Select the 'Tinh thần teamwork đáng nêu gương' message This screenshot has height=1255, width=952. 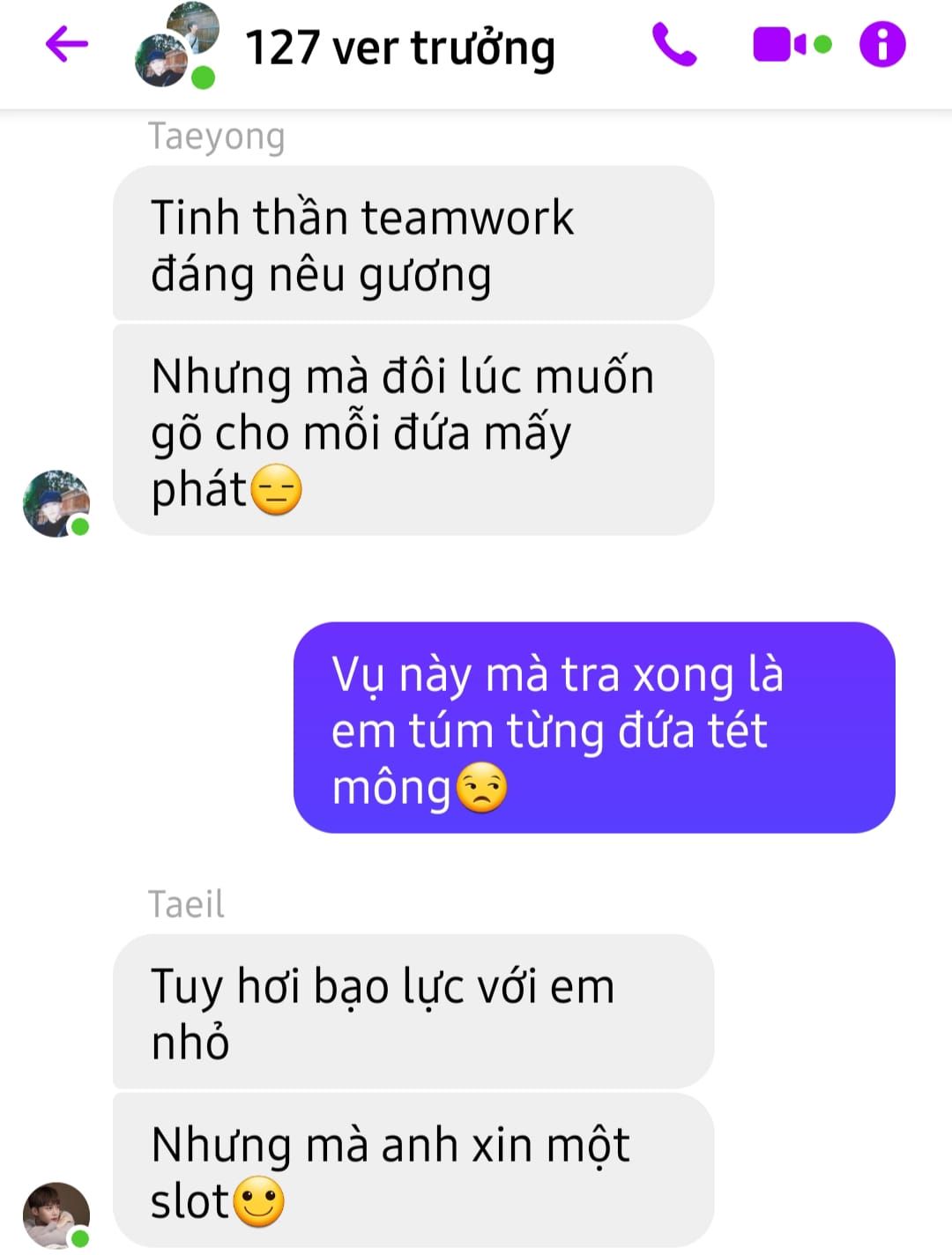pos(413,243)
